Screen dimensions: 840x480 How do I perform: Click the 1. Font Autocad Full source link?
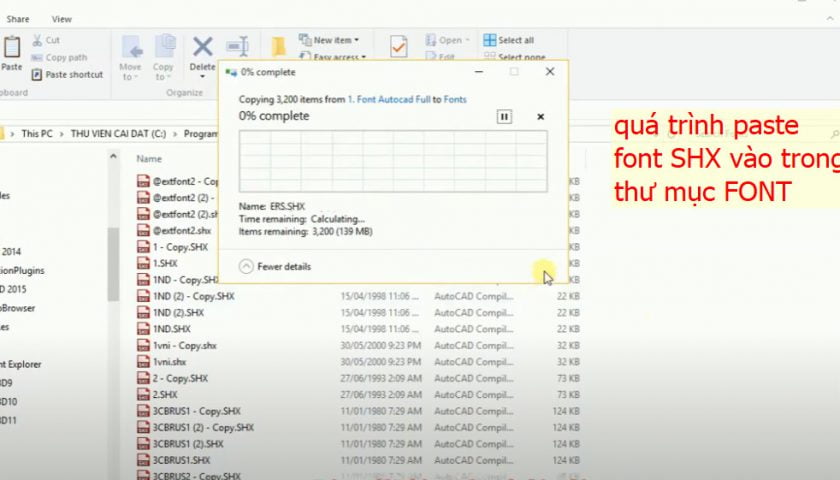pos(389,100)
